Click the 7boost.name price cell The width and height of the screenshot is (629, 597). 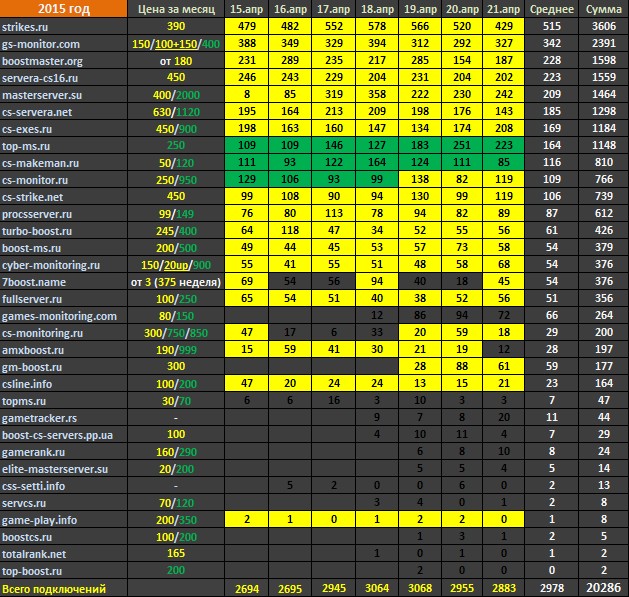(x=176, y=282)
